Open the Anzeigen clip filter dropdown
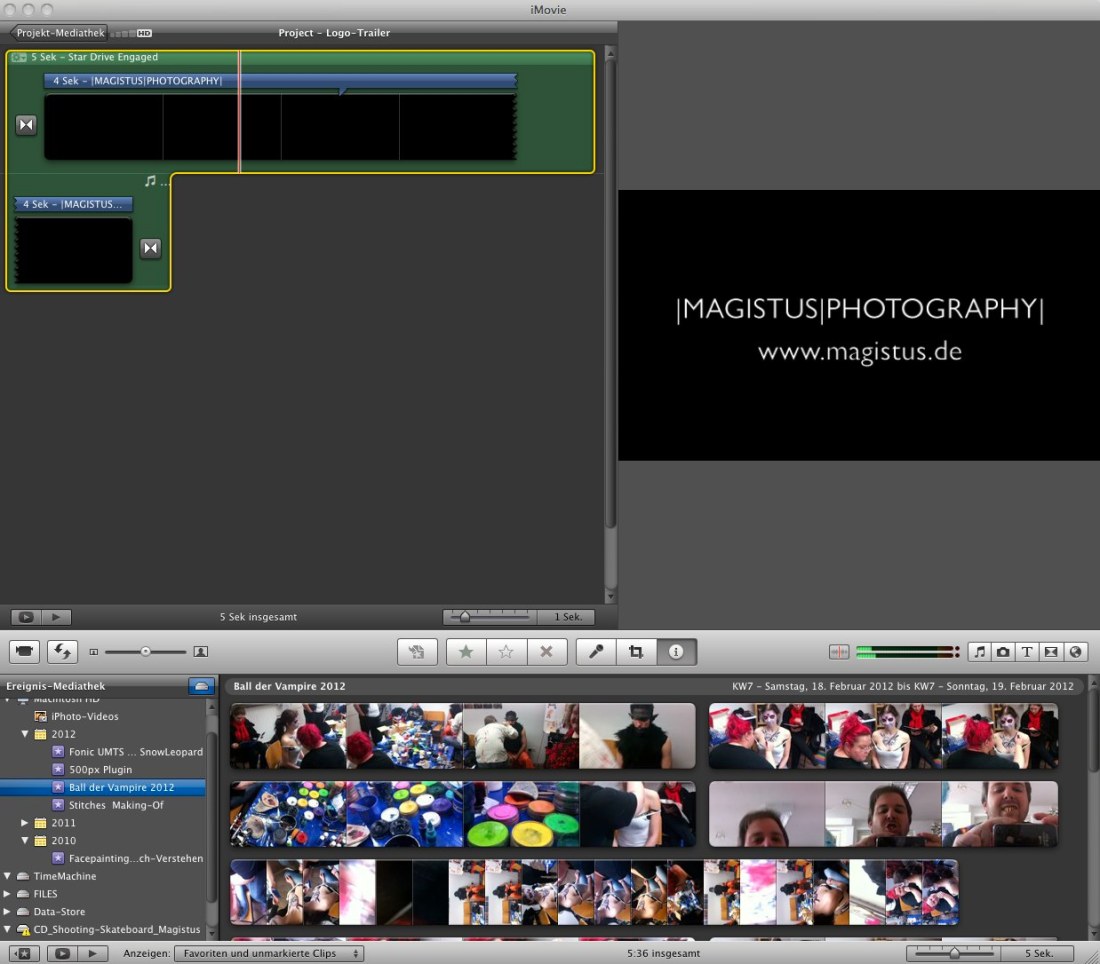This screenshot has height=964, width=1100. click(268, 954)
